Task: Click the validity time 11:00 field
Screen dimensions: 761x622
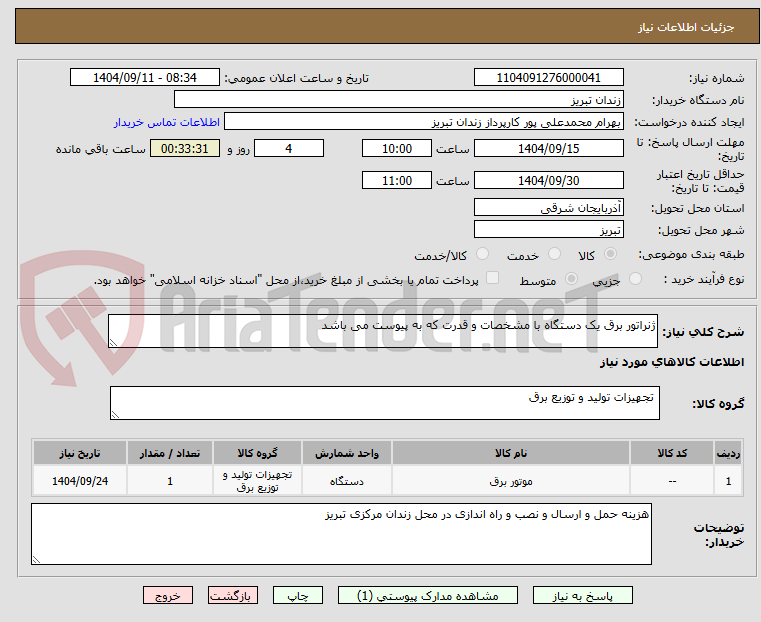Action: point(397,180)
